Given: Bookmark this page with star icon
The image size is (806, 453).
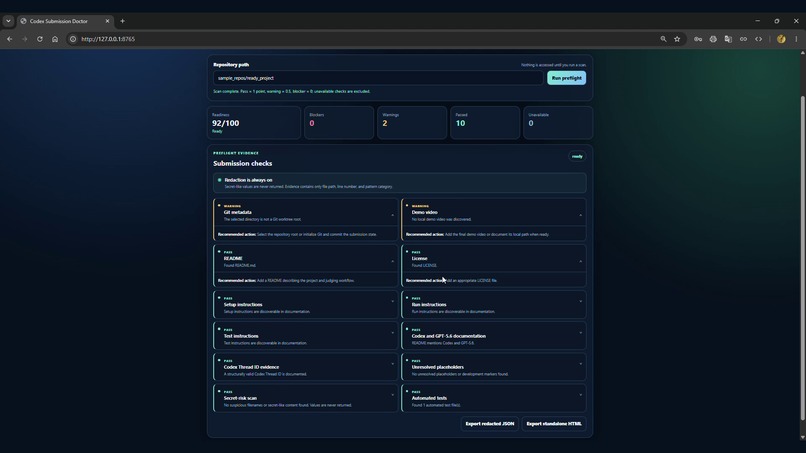Looking at the screenshot, I should [x=677, y=39].
